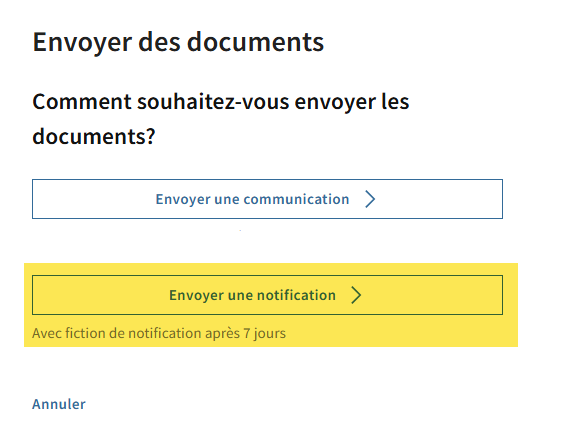The image size is (562, 437).
Task: Click the word "notification" inside the highlighted button
Action: click(x=296, y=295)
